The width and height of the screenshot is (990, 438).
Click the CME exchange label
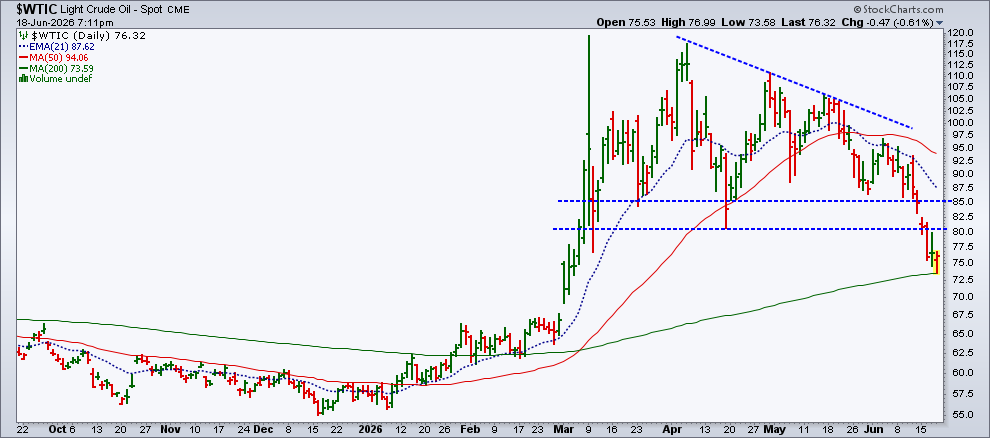(177, 10)
